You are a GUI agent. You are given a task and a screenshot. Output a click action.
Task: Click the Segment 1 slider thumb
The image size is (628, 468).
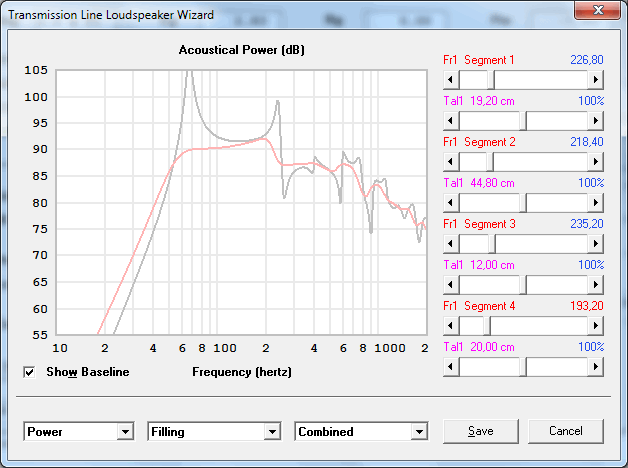(x=491, y=80)
